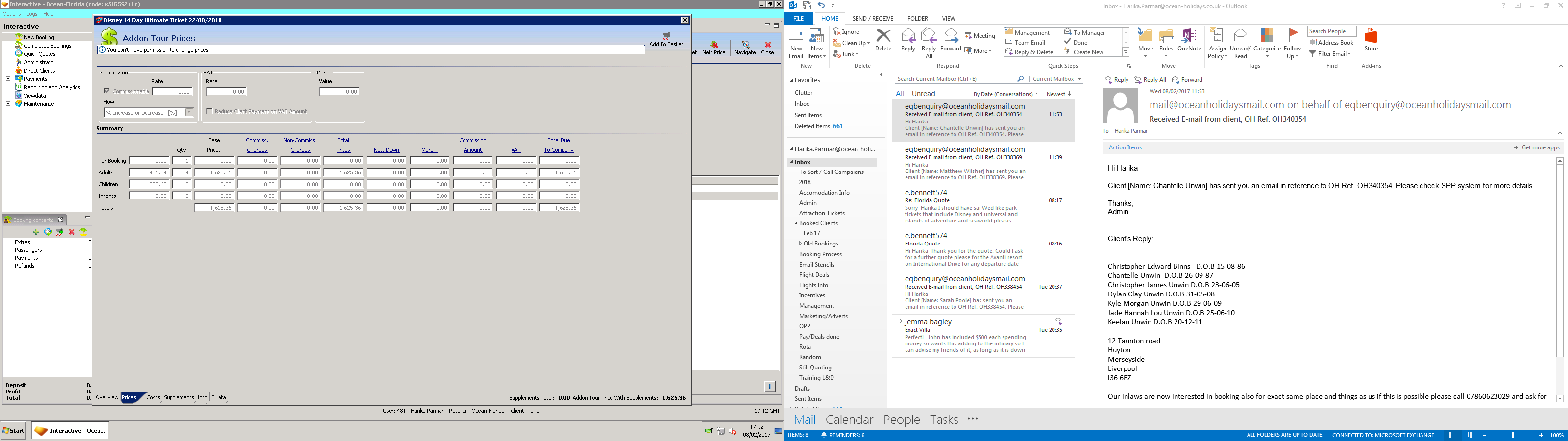Click the reading pane vertical scrollbar
This screenshot has width=1568, height=441.
pos(1560,280)
